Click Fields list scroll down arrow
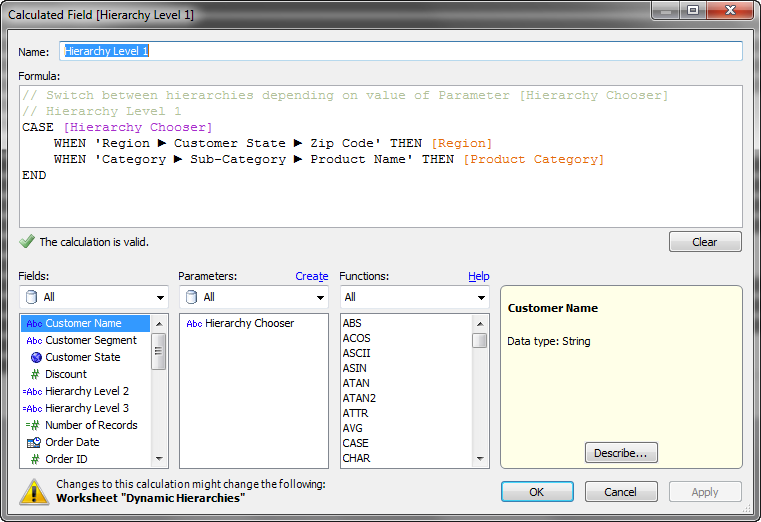 [159, 458]
